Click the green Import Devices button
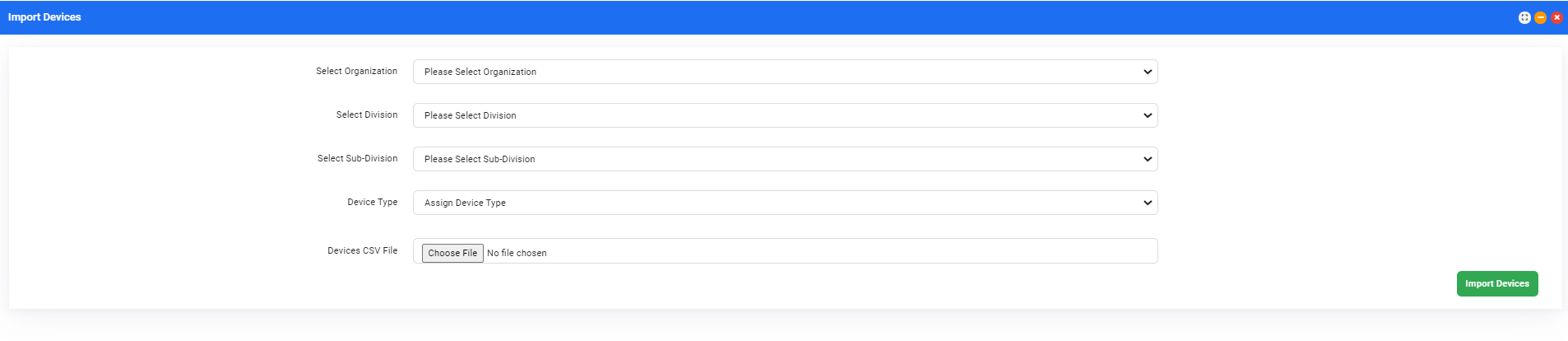The height and width of the screenshot is (341, 1568). (1496, 283)
